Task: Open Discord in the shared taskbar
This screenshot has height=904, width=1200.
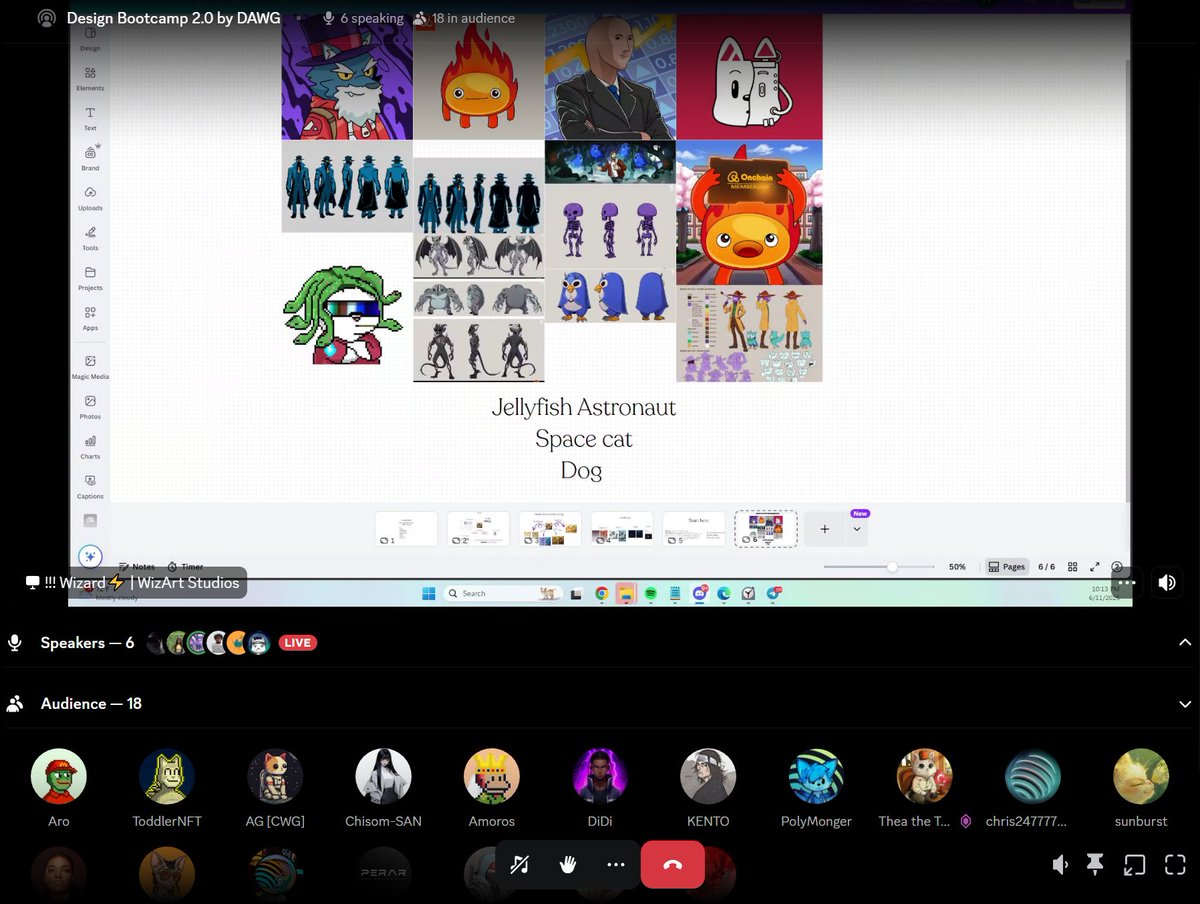Action: click(x=700, y=593)
